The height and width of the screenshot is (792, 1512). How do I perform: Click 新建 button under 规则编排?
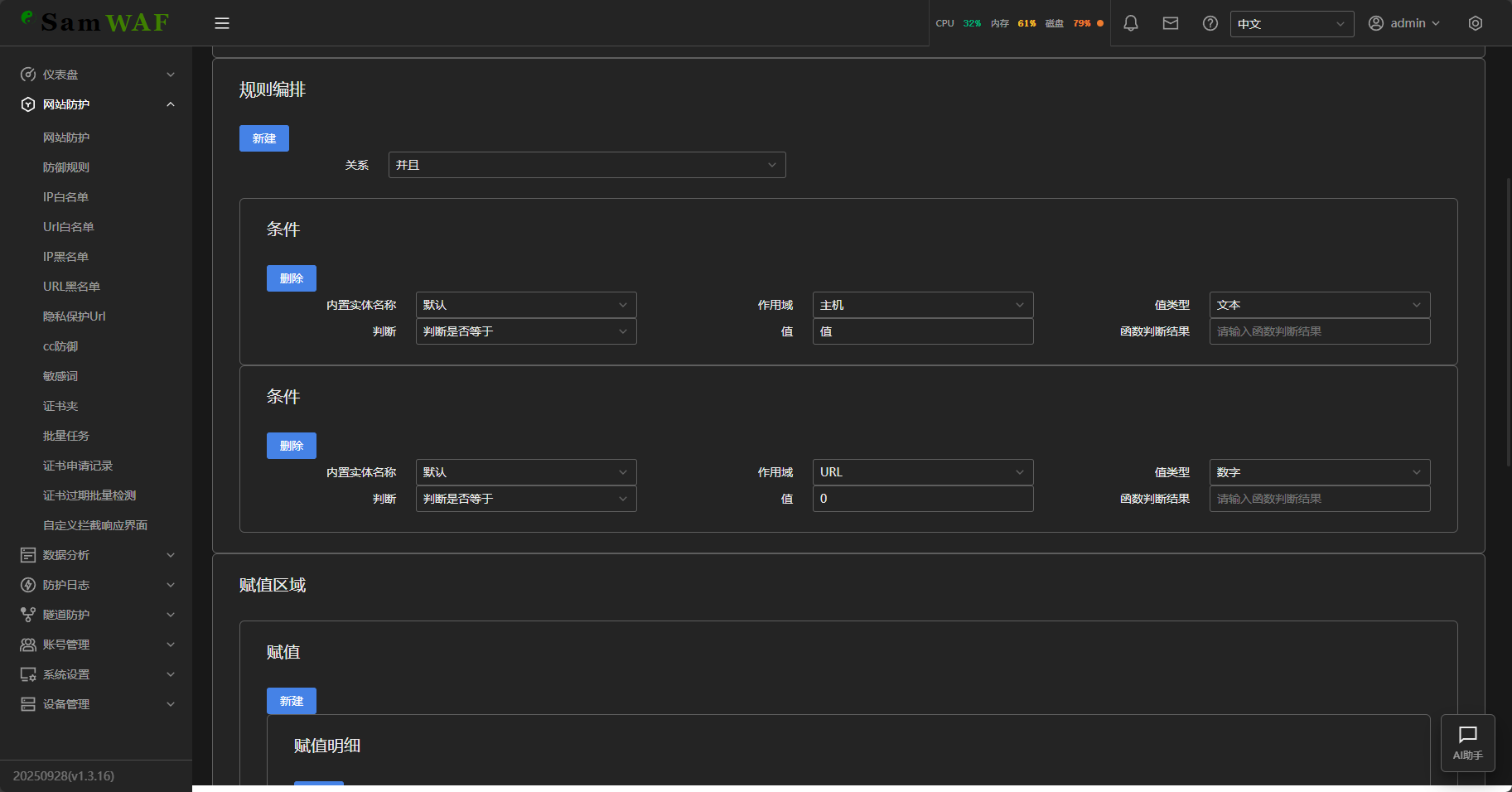point(263,138)
